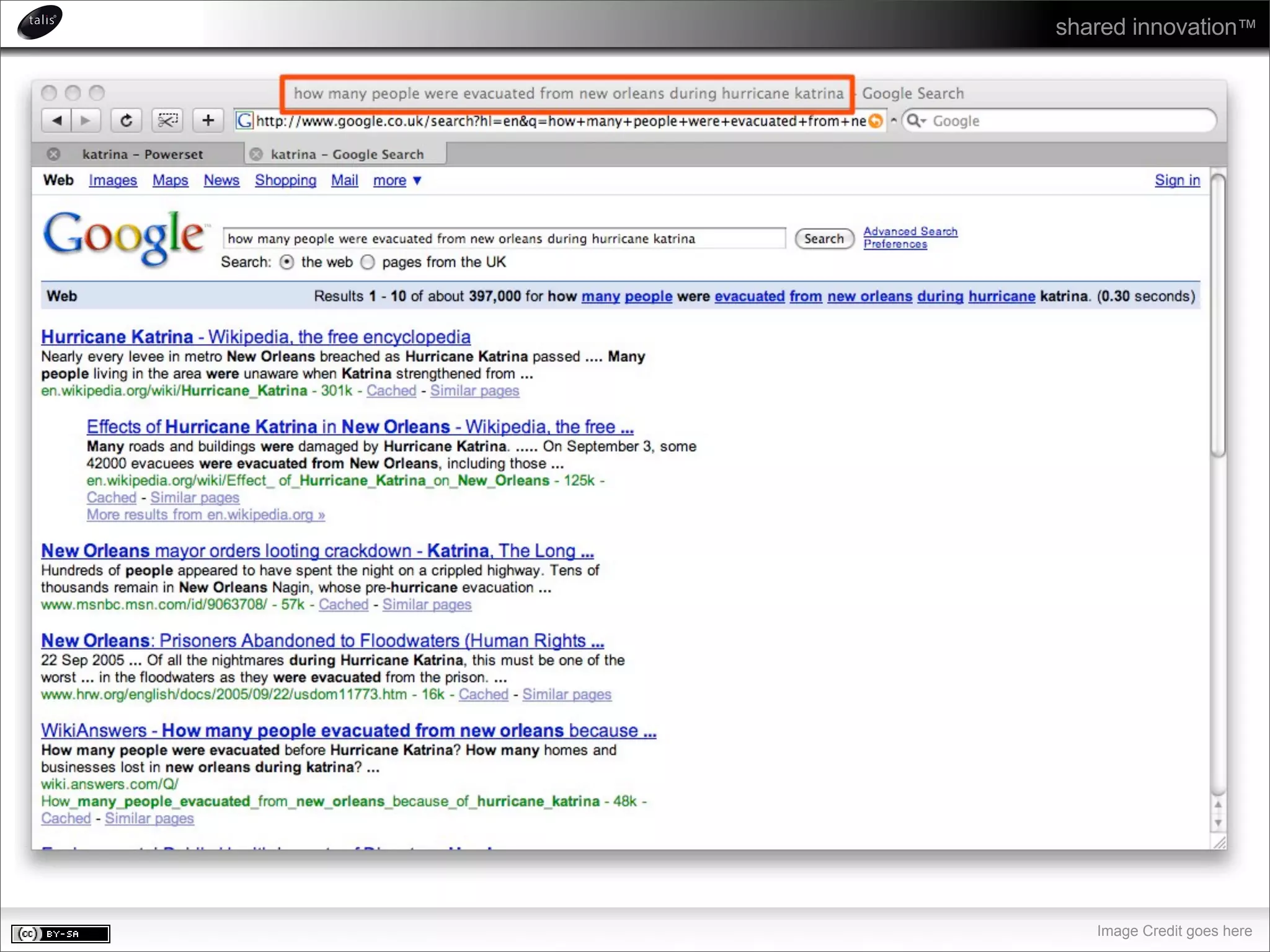
Task: Open the Advanced Search link
Action: click(910, 231)
